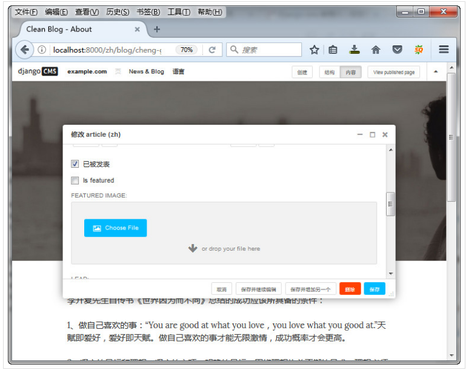Close the article edit dialog
This screenshot has height=370, width=466.
click(385, 135)
